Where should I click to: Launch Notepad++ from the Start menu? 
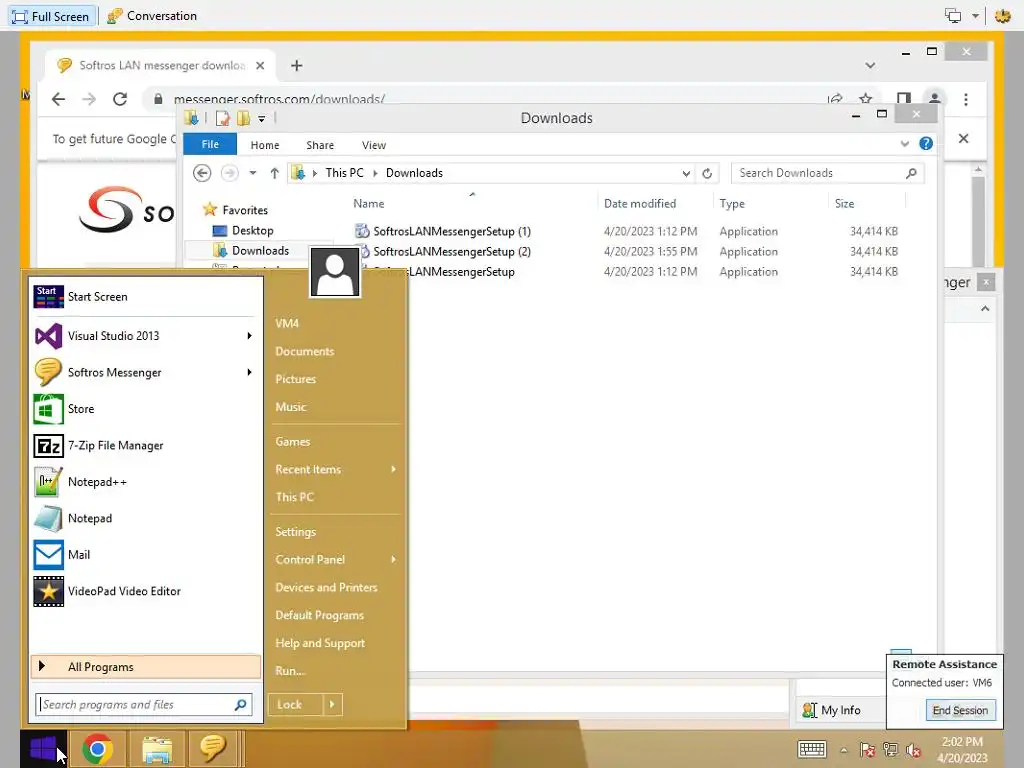point(145,482)
